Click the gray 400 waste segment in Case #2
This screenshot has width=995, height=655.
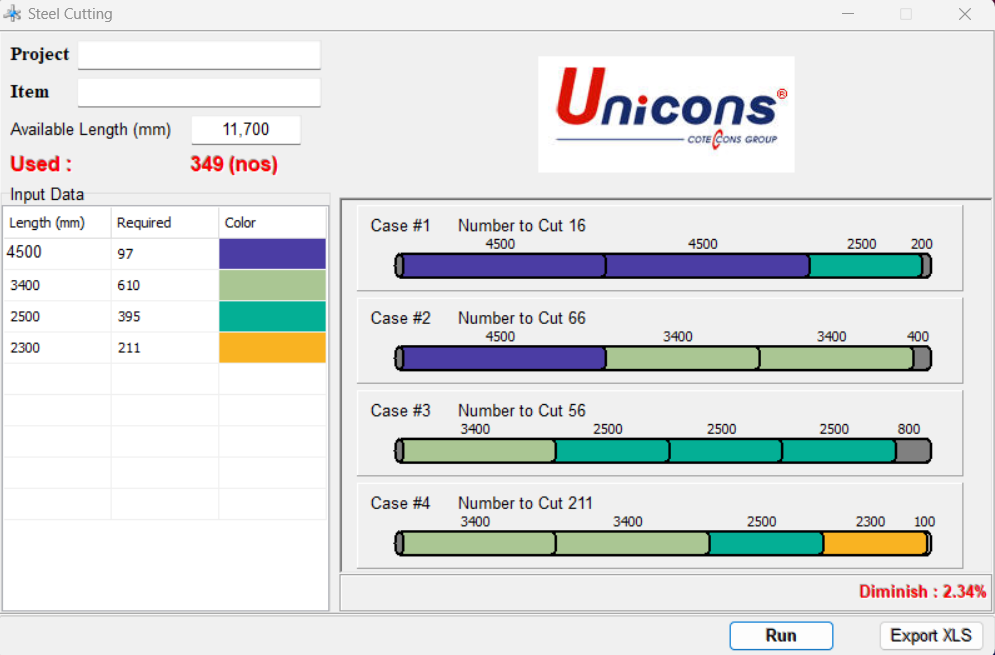click(922, 359)
